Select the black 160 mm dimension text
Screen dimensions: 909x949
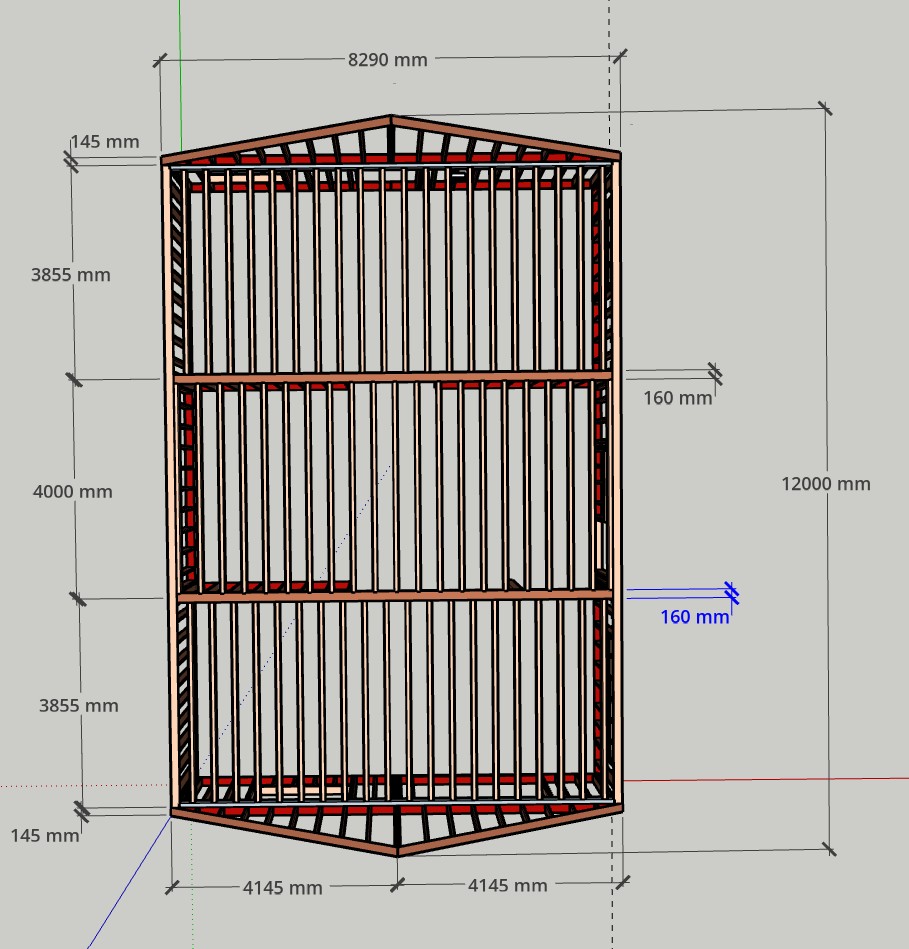677,398
